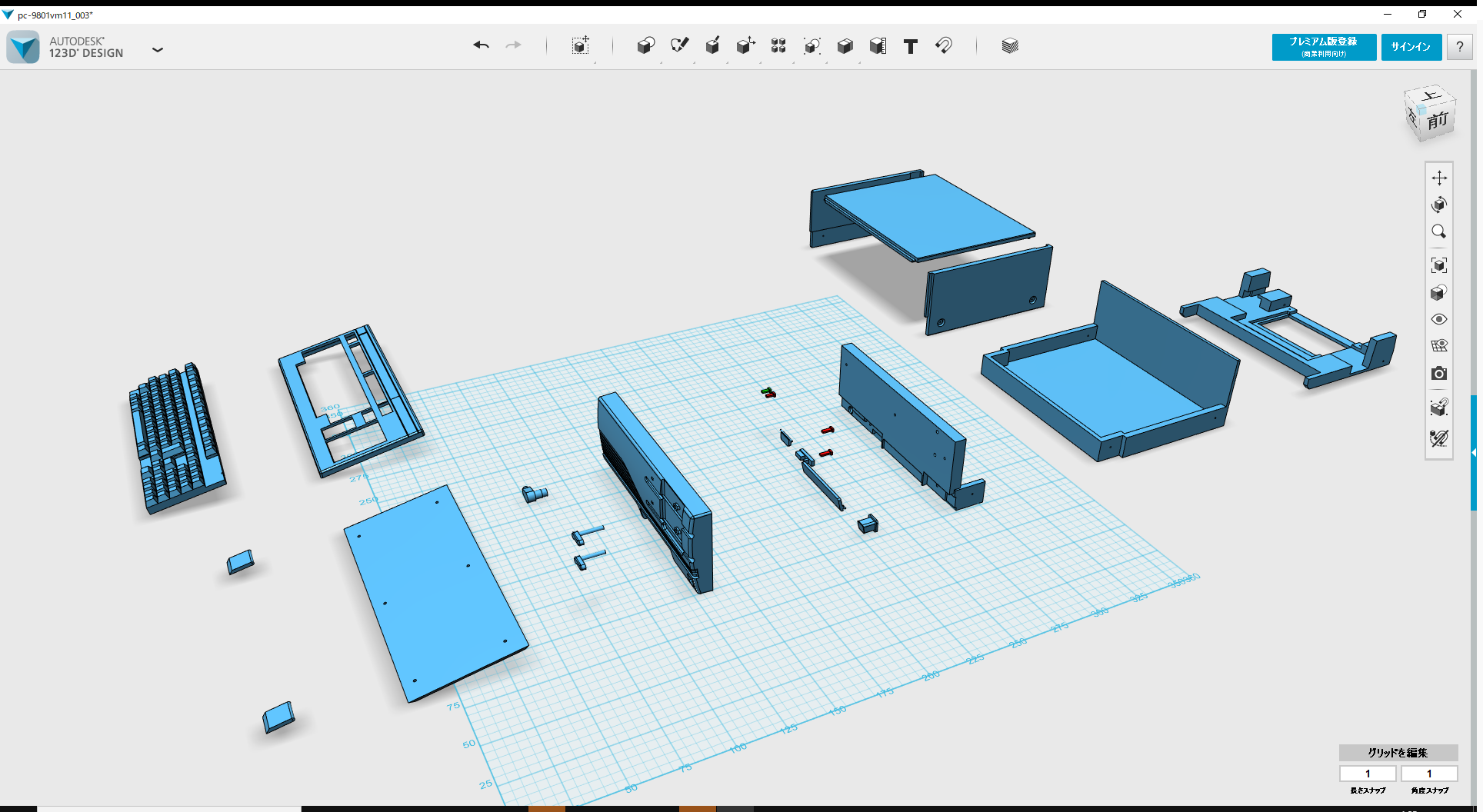Select an orange swatch in the bottom bar

tap(548, 809)
